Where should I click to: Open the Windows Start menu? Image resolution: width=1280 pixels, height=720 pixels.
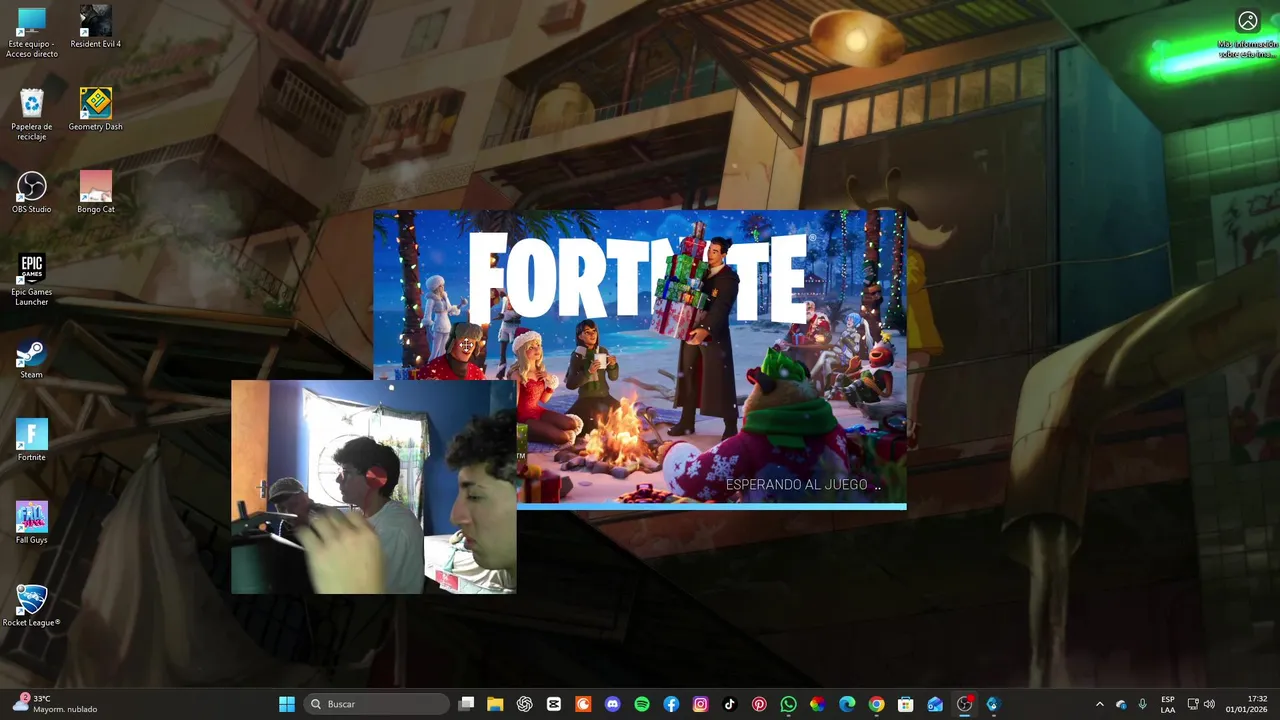point(287,704)
